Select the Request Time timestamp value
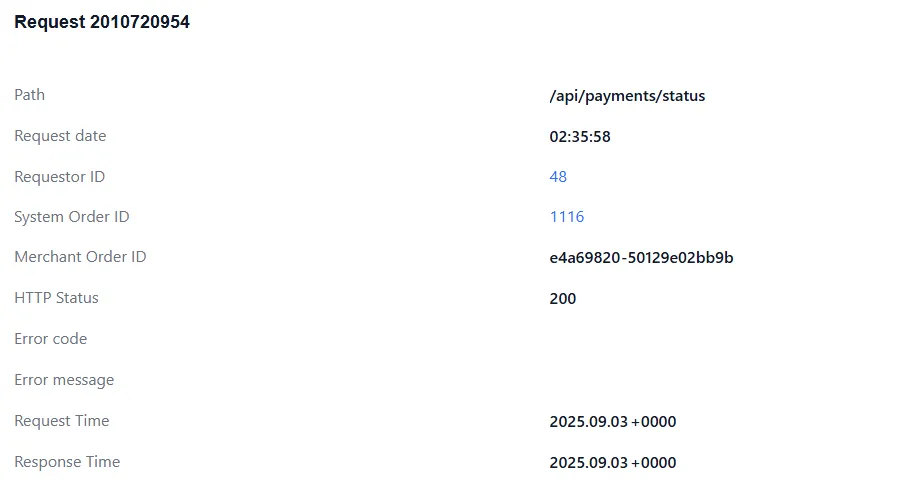The height and width of the screenshot is (503, 914). 613,422
